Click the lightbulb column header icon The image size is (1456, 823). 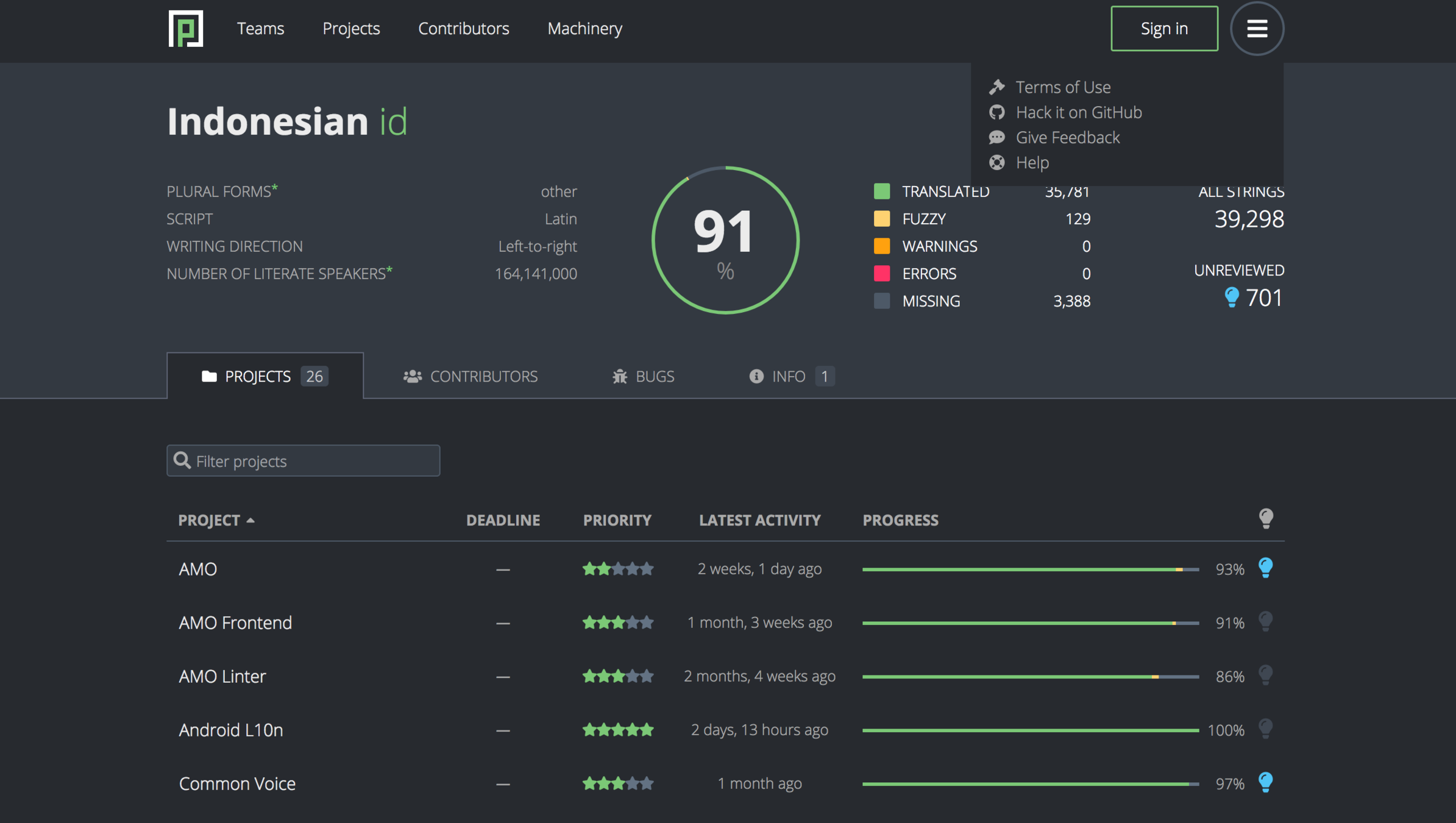click(x=1265, y=519)
